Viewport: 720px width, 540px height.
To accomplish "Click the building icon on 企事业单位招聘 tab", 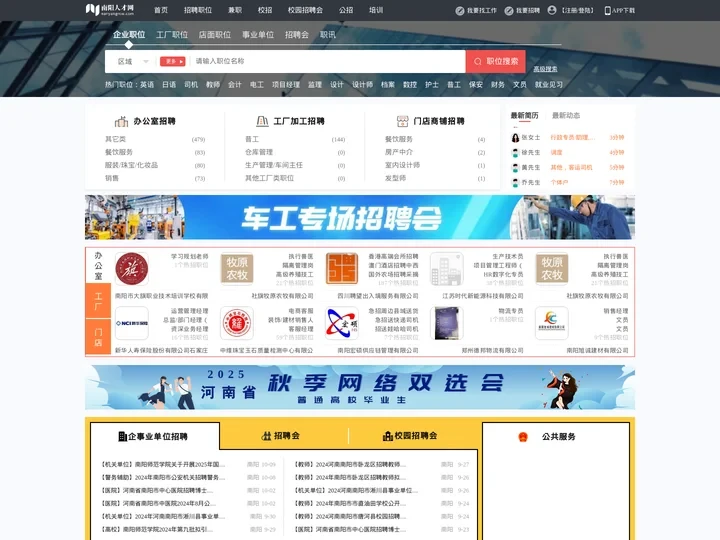I will pyautogui.click(x=122, y=436).
